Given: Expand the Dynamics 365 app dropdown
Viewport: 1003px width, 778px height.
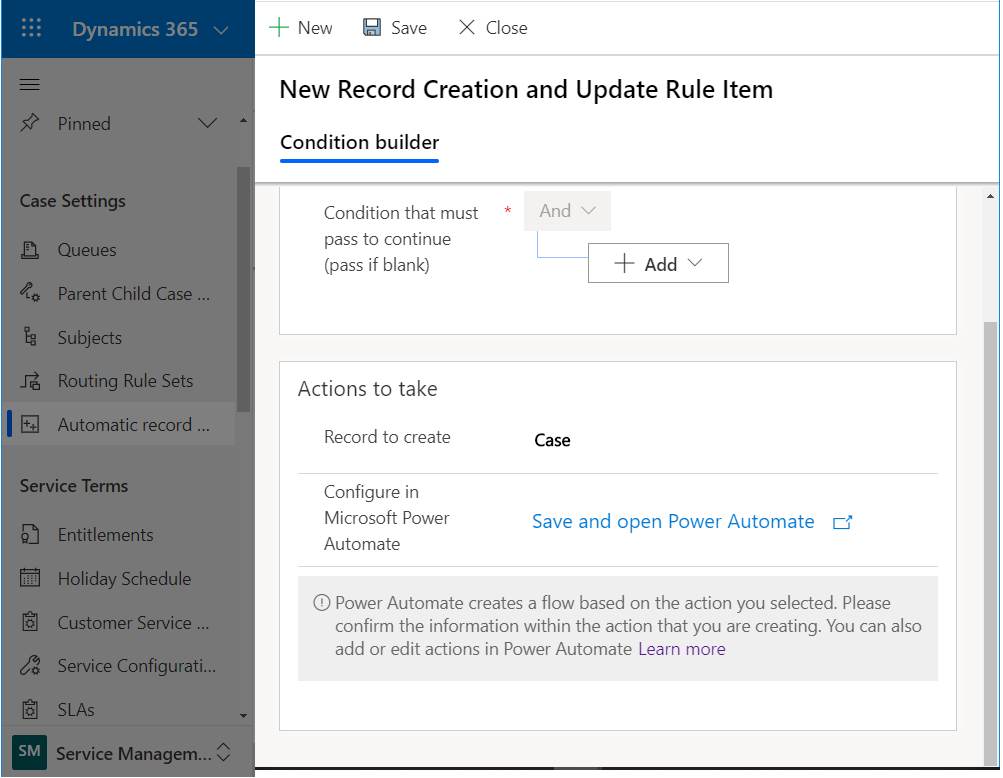Looking at the screenshot, I should click(x=221, y=30).
